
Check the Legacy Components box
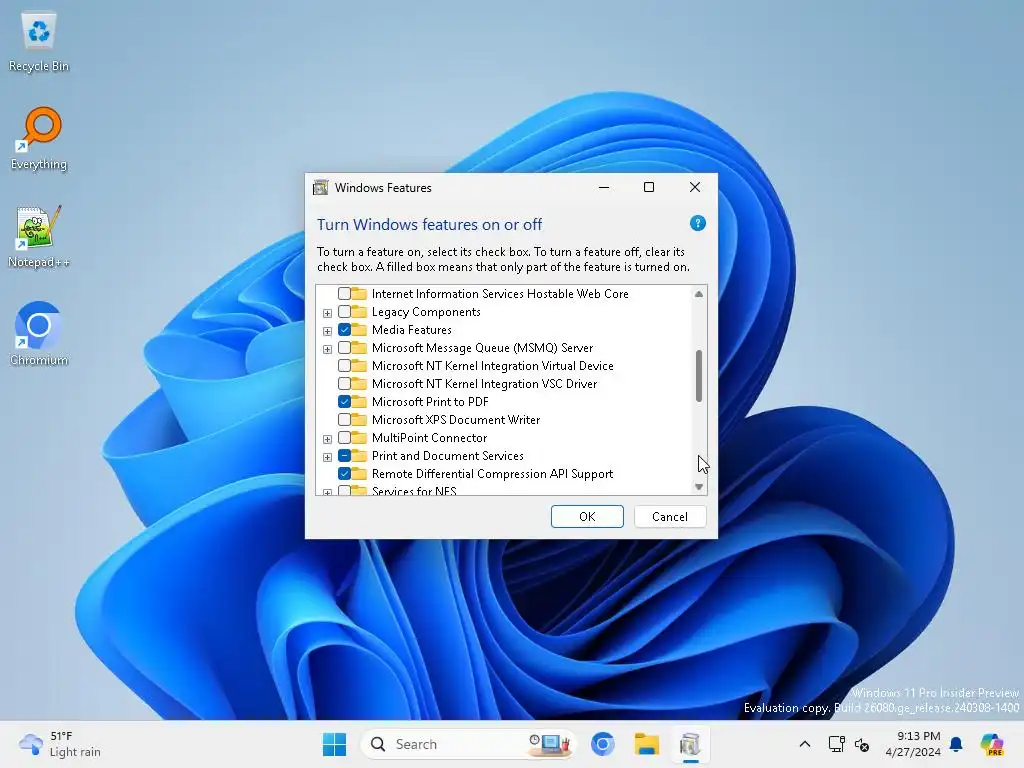click(344, 312)
